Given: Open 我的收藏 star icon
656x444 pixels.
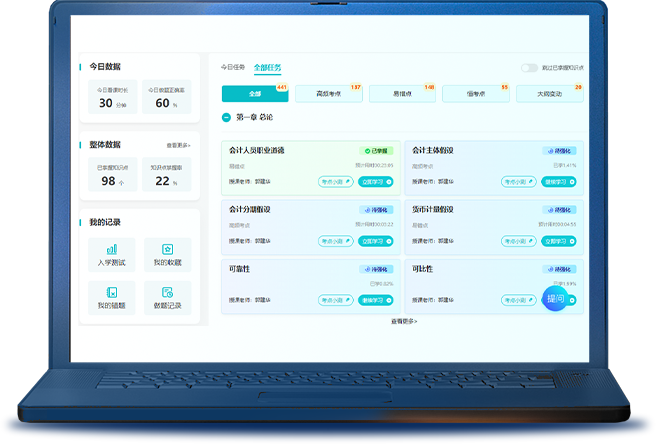Looking at the screenshot, I should click(167, 249).
